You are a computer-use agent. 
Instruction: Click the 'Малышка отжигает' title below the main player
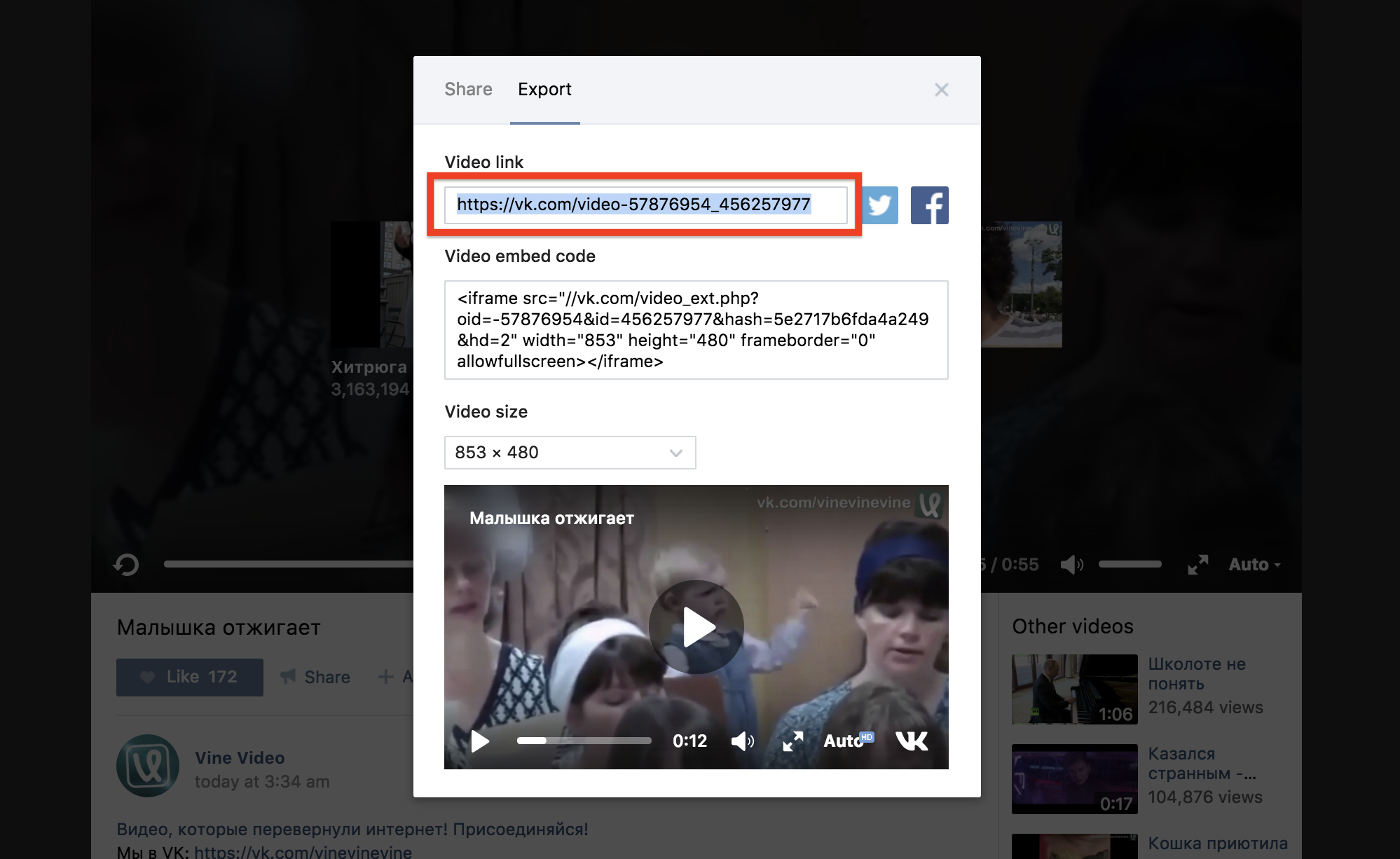click(219, 628)
